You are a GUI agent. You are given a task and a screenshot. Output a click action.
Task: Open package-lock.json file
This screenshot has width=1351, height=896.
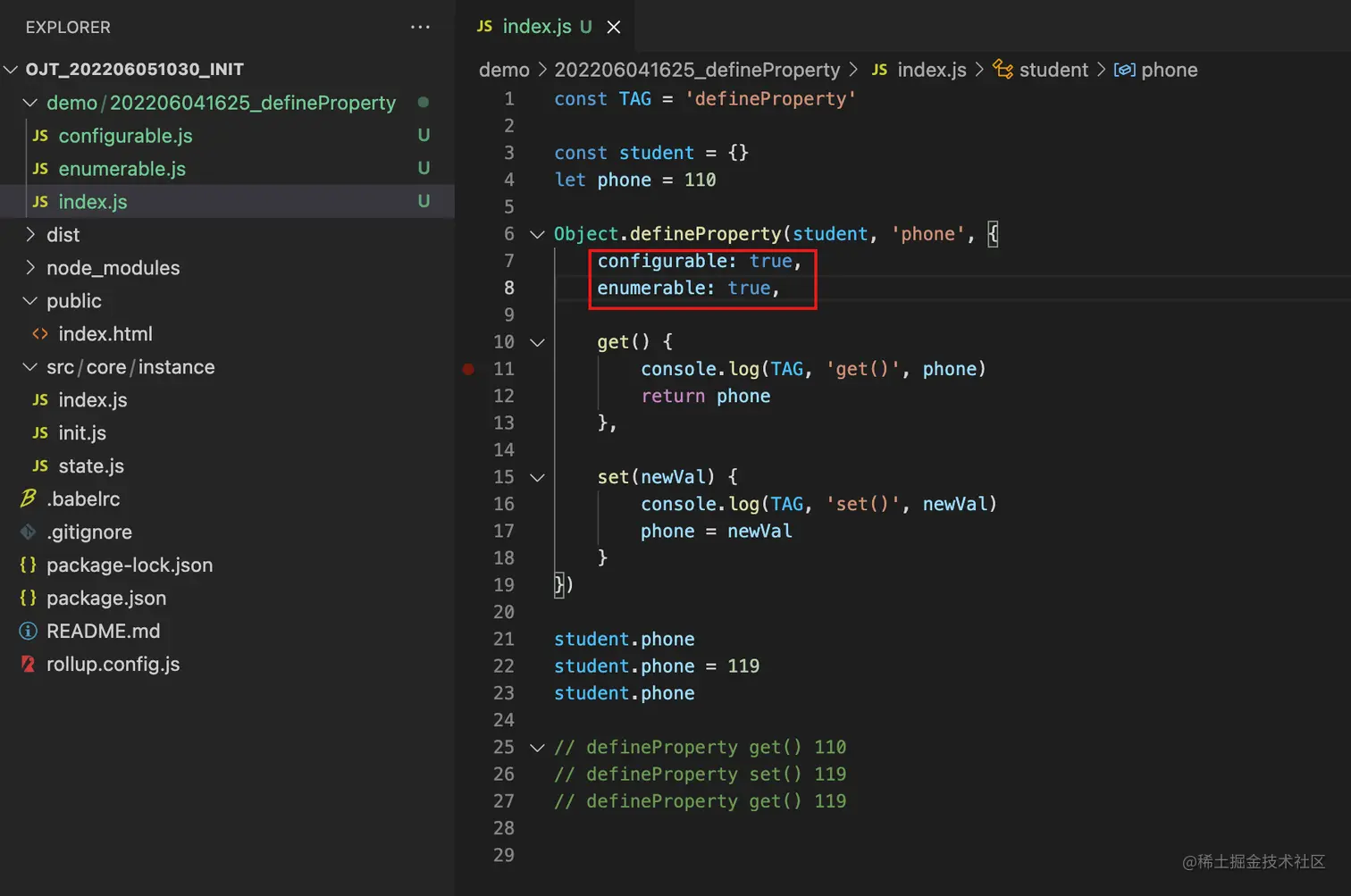(227, 565)
